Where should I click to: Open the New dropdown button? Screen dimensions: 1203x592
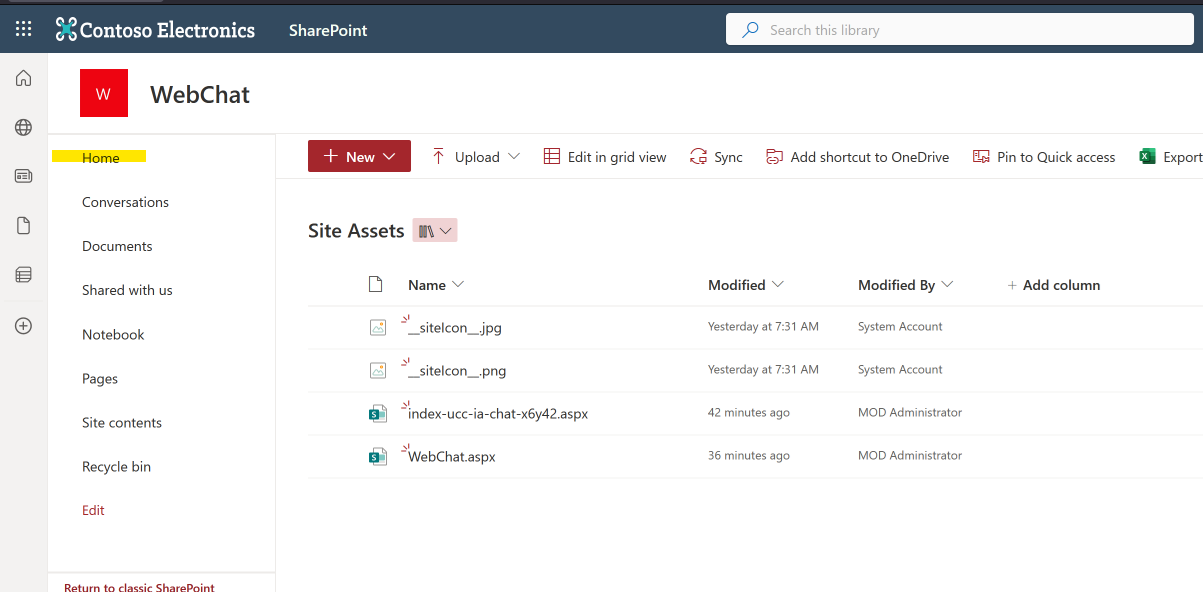[x=359, y=156]
